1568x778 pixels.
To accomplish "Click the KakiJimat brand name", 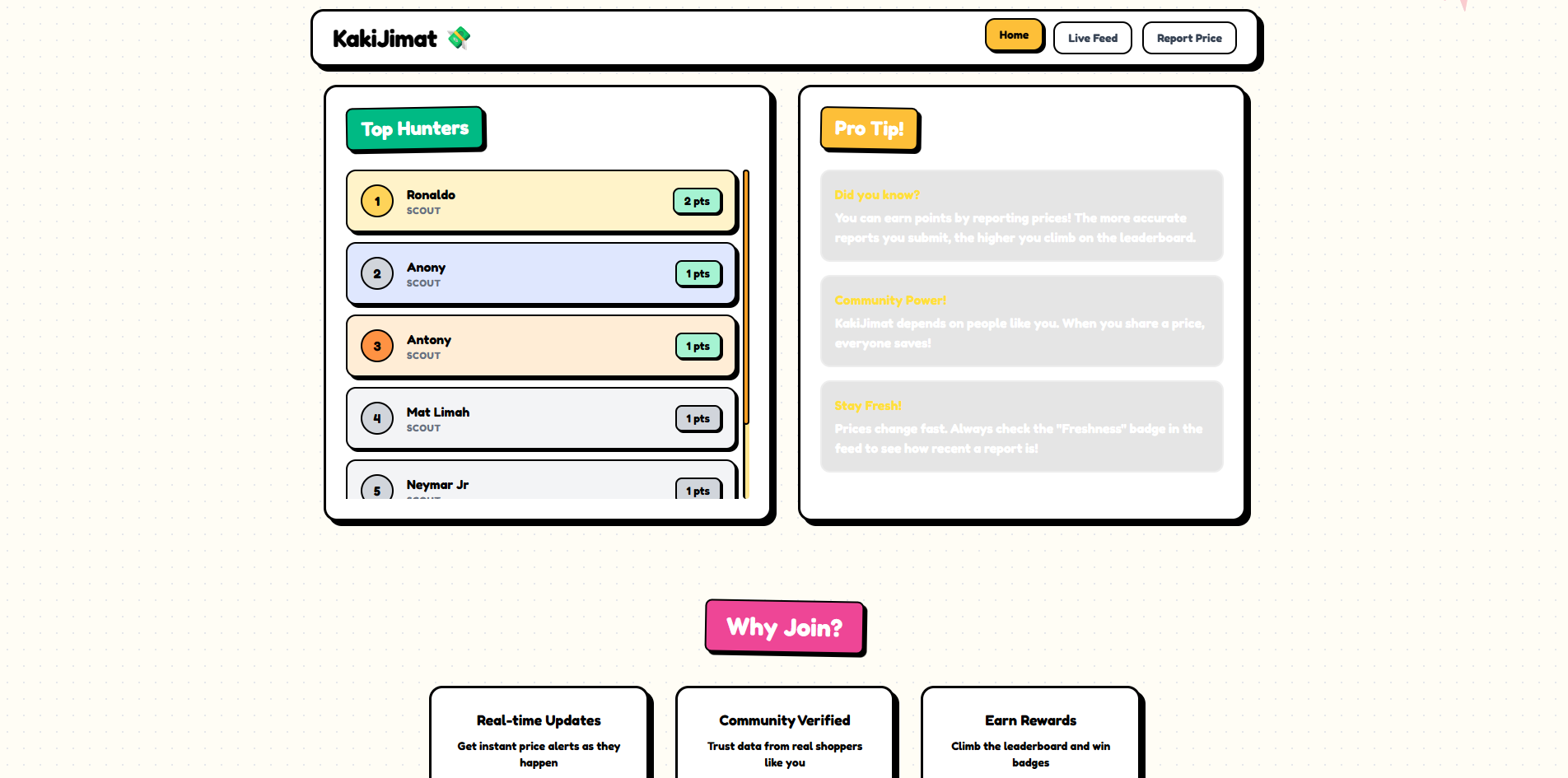I will click(x=385, y=39).
